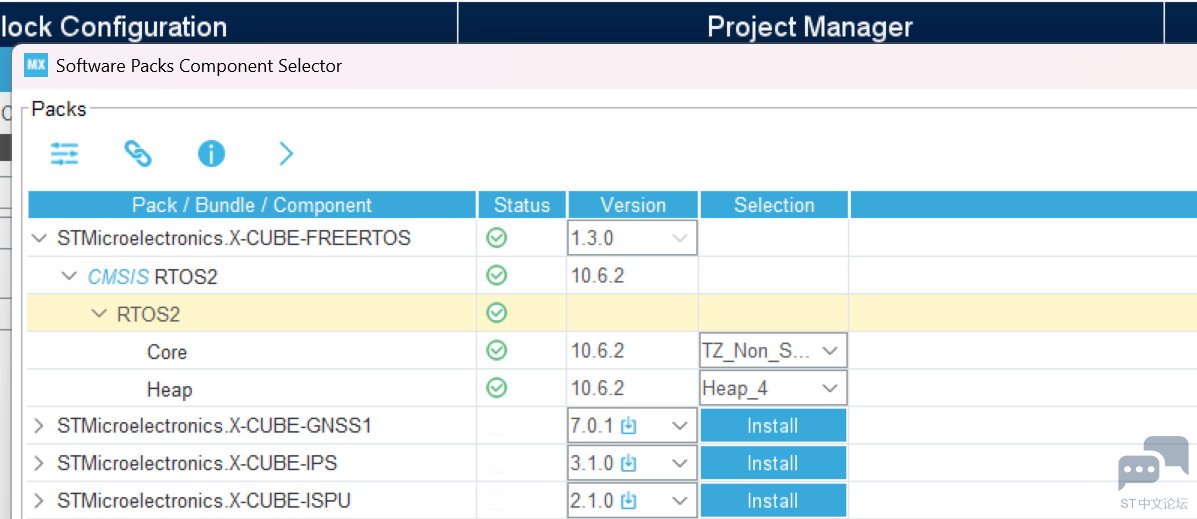Switch to the Project Manager tab
This screenshot has width=1197, height=519.
(810, 27)
